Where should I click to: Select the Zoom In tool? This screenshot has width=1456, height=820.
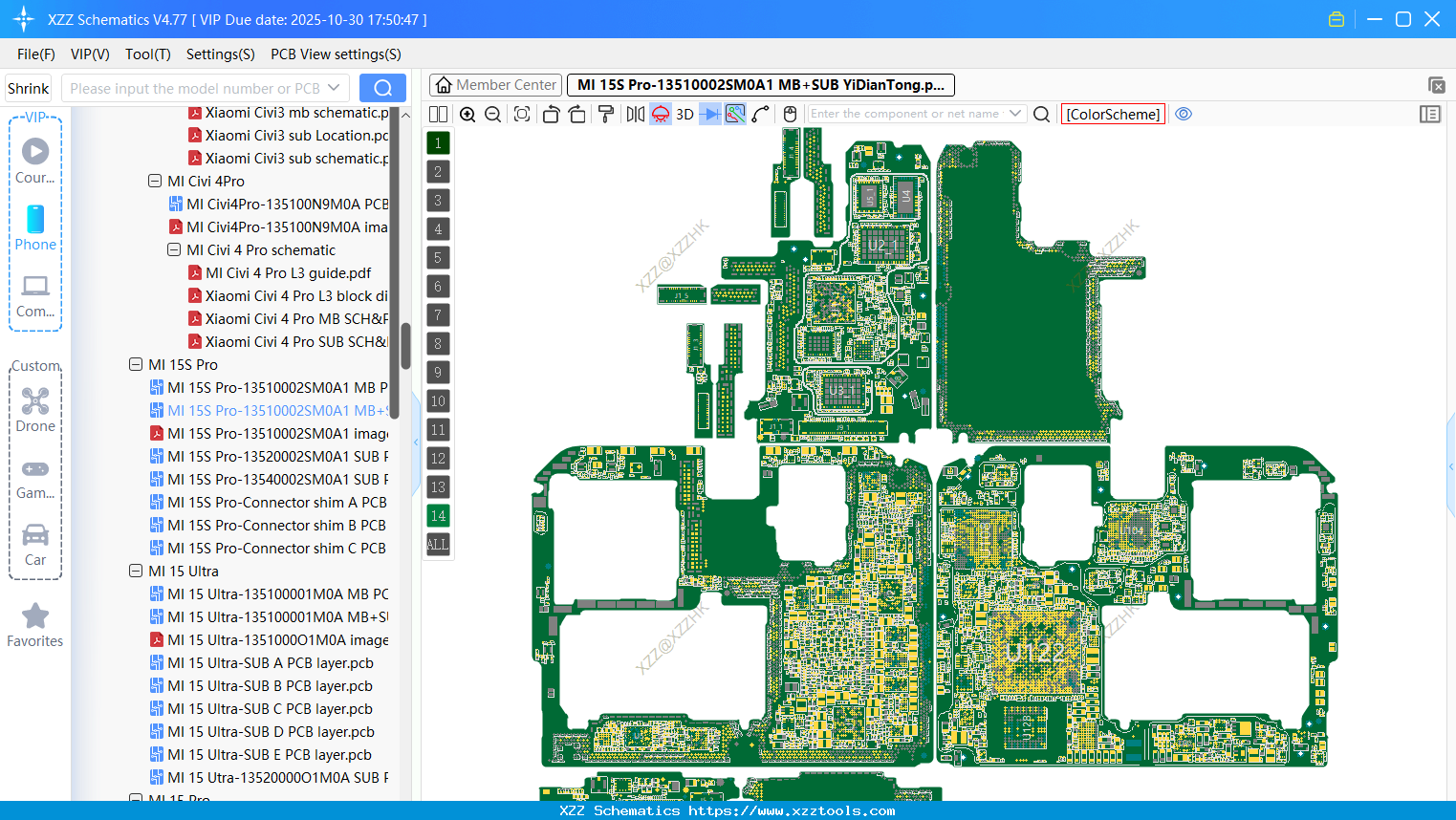[x=467, y=114]
